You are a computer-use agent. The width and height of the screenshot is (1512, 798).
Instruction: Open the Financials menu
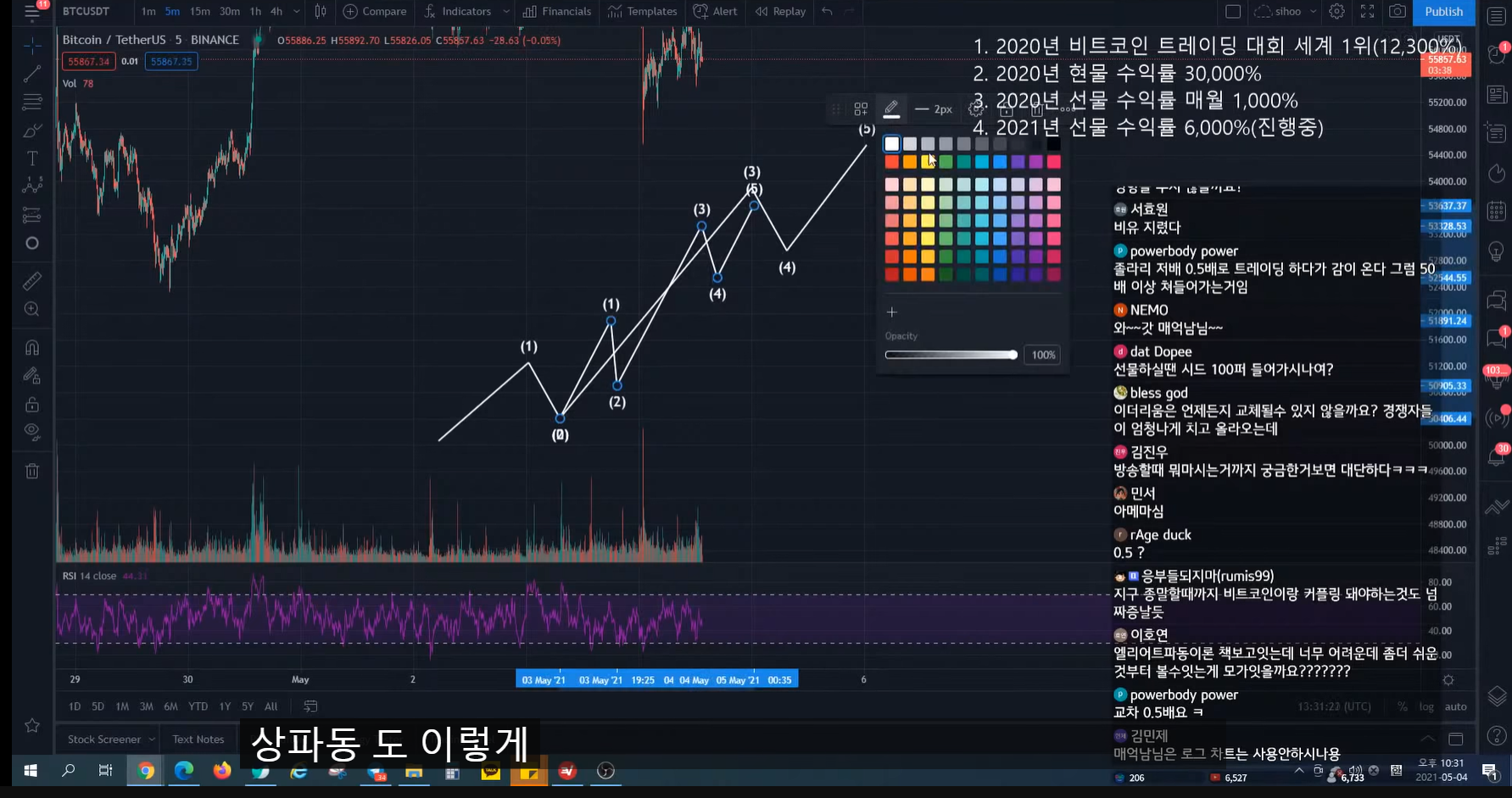(x=557, y=12)
